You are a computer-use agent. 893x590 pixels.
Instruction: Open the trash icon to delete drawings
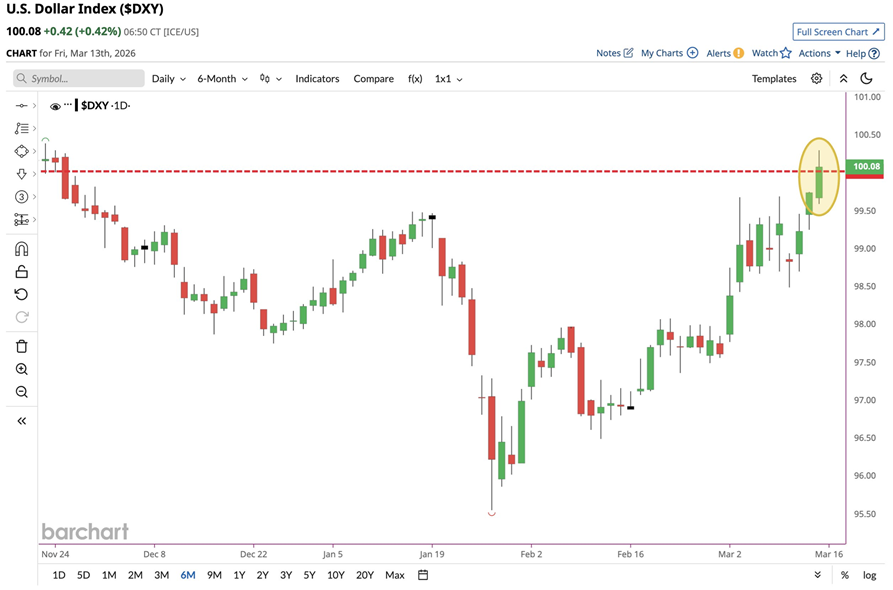pos(21,347)
